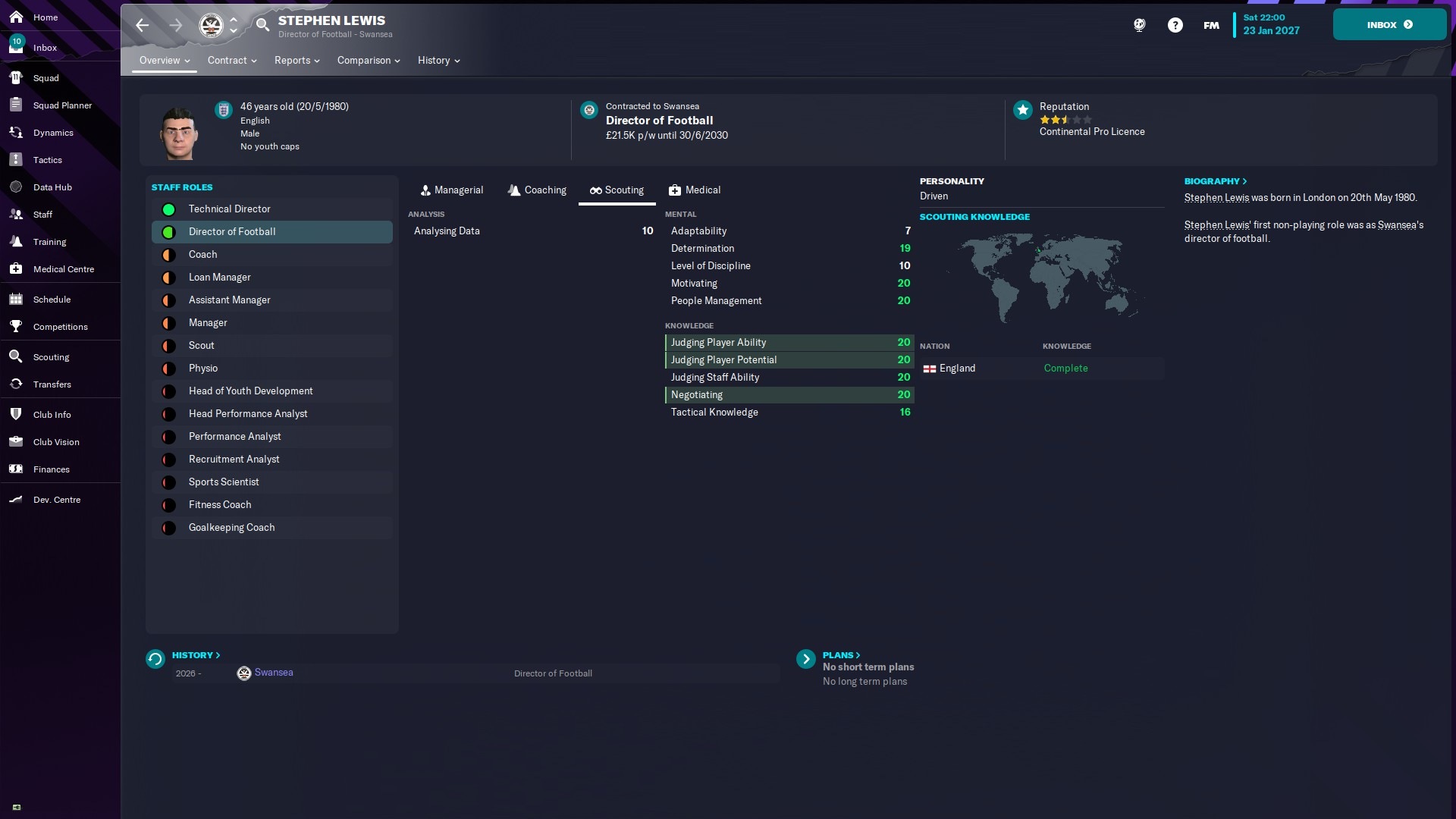Open Club Vision icon
The width and height of the screenshot is (1456, 819).
[16, 441]
